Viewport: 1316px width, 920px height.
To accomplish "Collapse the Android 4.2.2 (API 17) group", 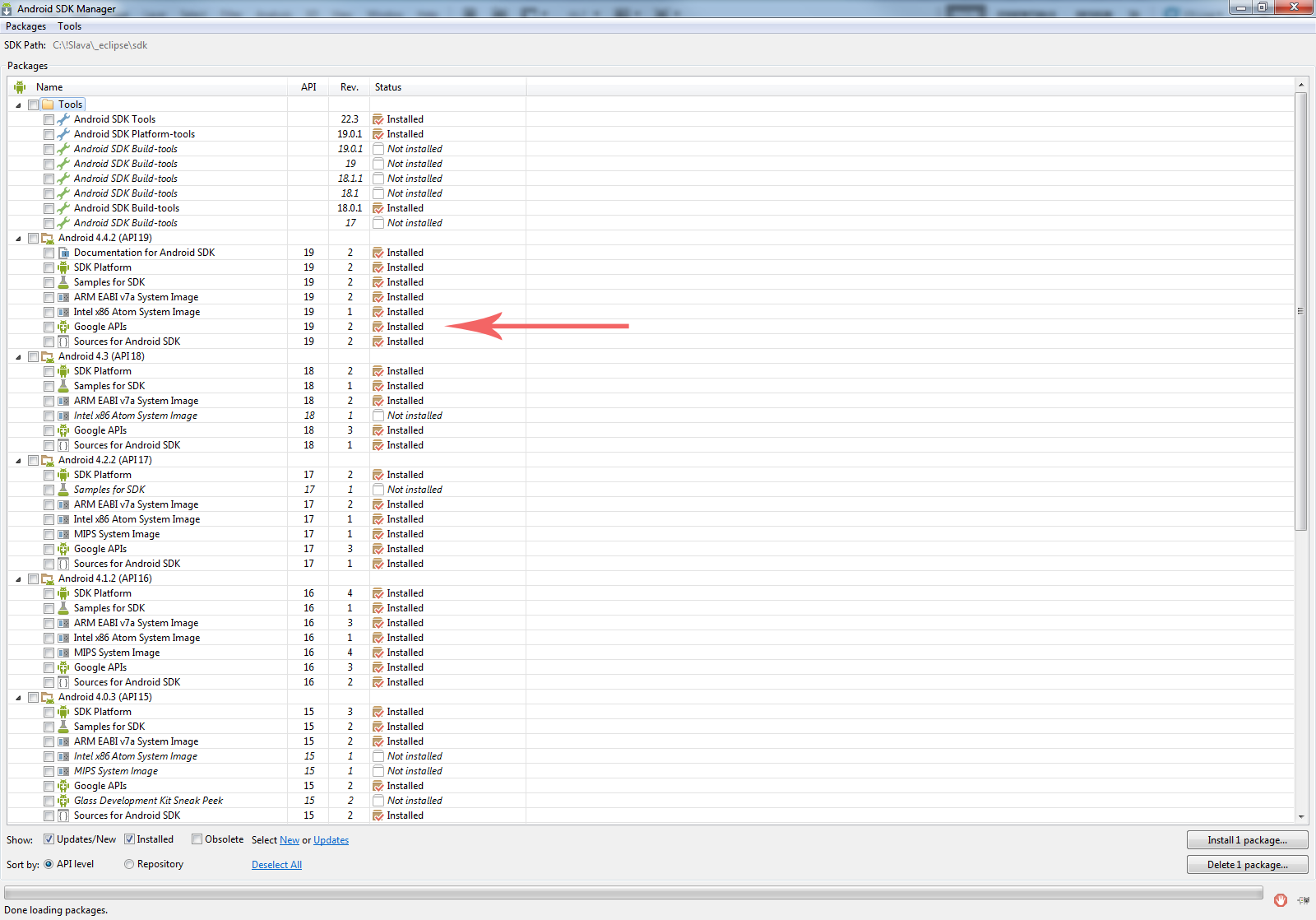I will (x=18, y=460).
